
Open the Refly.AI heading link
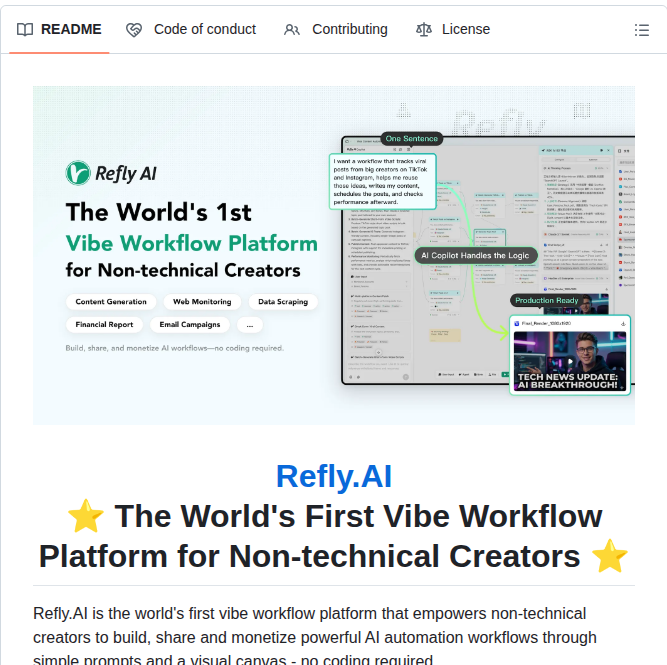(x=334, y=476)
